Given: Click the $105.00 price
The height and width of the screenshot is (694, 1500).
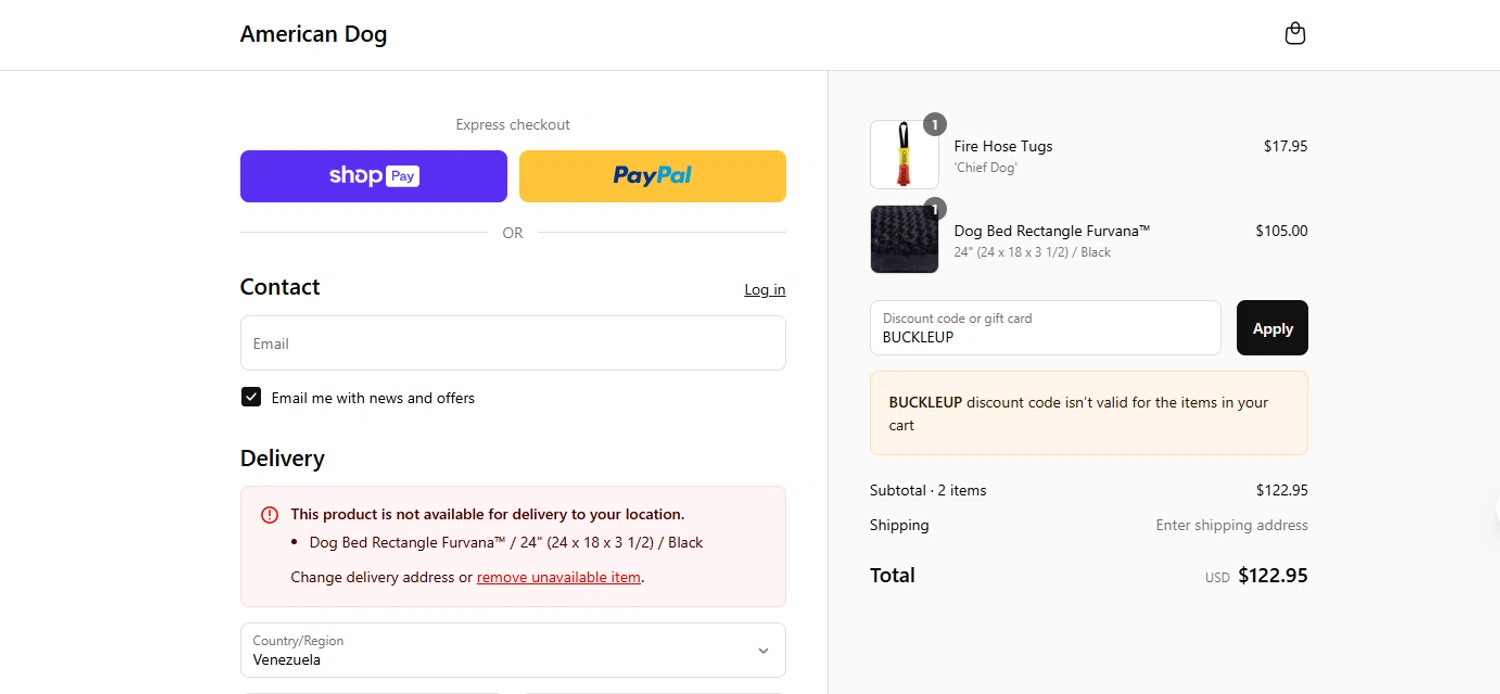Looking at the screenshot, I should tap(1281, 230).
